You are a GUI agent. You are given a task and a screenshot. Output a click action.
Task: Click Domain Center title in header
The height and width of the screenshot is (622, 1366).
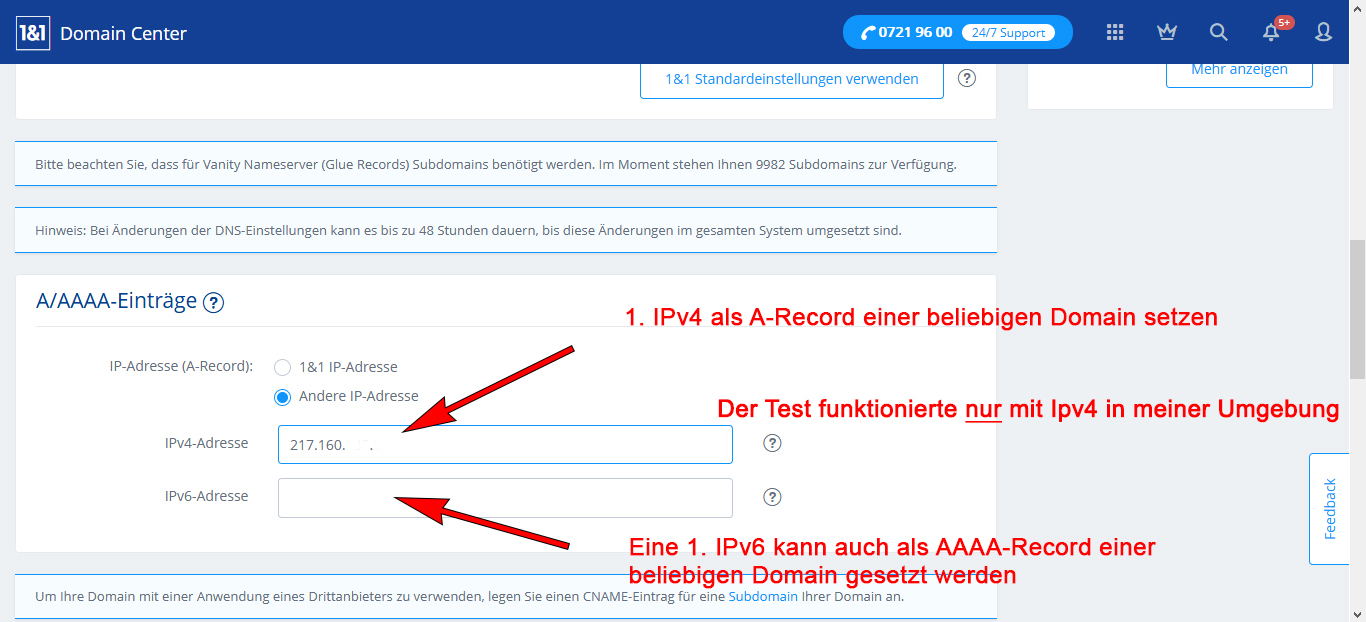[x=123, y=34]
